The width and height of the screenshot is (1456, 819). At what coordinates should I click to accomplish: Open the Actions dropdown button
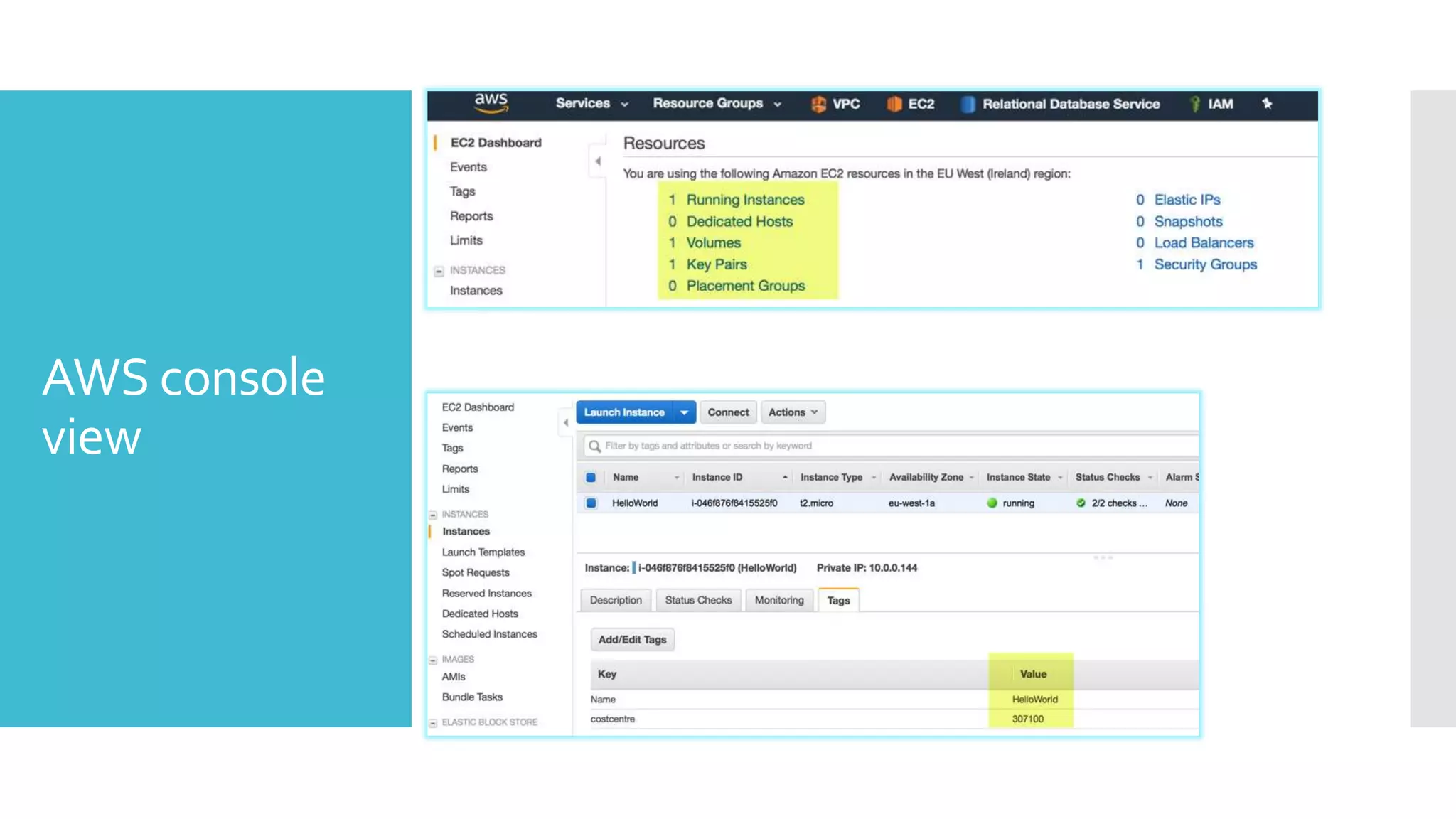coord(793,412)
